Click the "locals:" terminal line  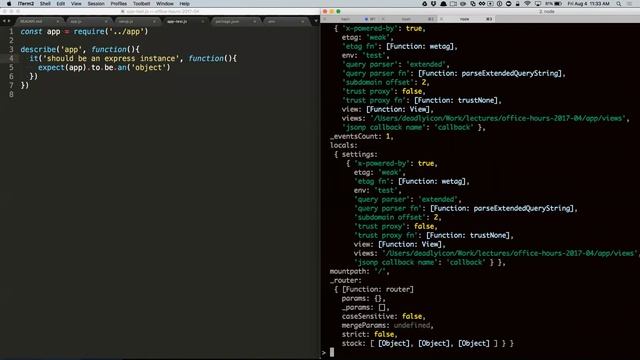tap(344, 145)
